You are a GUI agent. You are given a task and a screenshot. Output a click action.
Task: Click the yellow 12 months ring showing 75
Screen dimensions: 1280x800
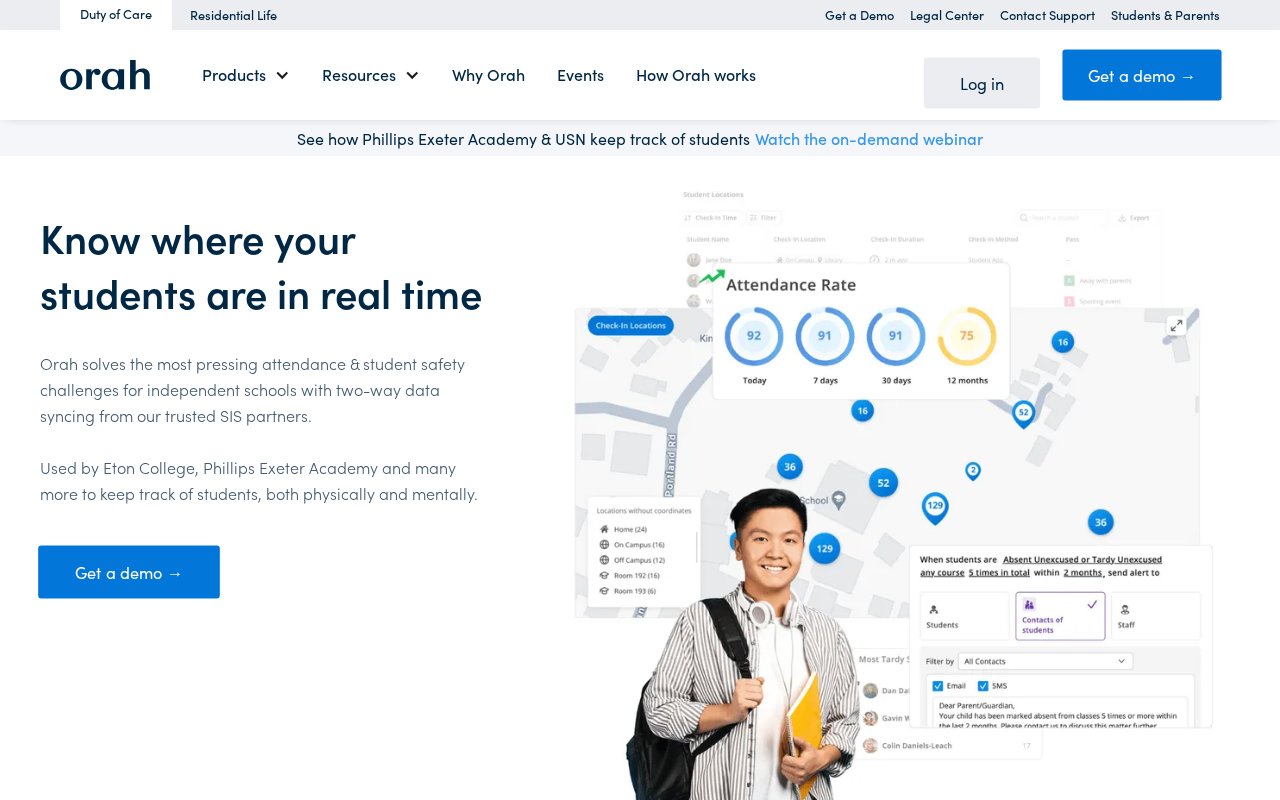click(967, 336)
